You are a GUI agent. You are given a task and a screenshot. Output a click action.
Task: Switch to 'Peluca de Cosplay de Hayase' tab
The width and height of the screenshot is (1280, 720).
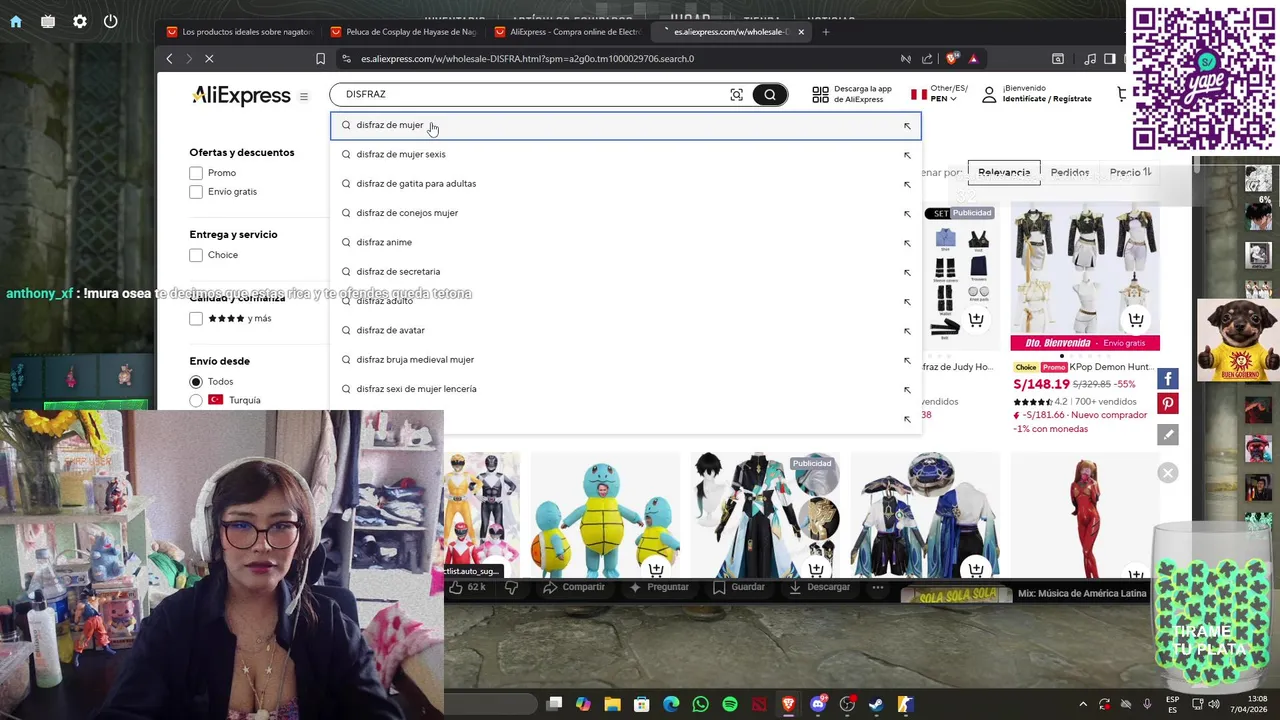(x=403, y=32)
